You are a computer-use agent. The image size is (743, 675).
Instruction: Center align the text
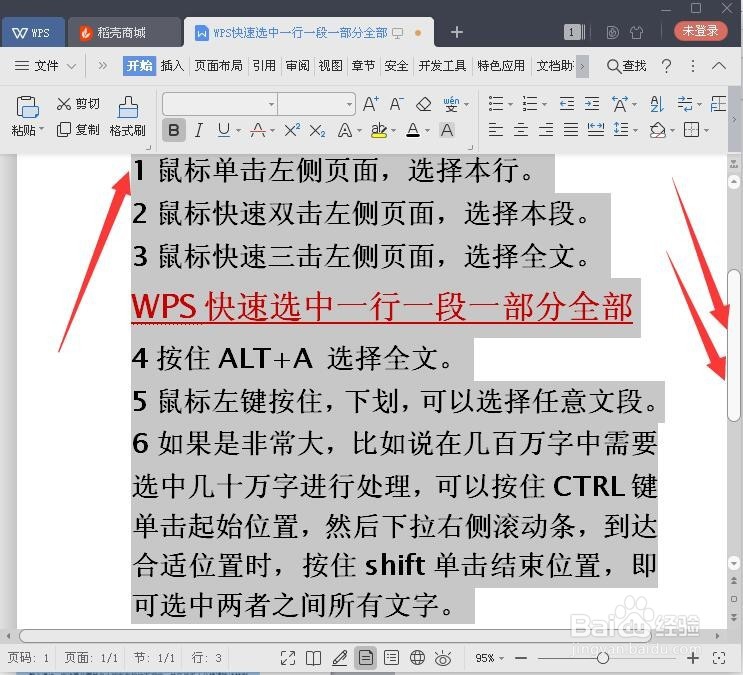(x=521, y=129)
